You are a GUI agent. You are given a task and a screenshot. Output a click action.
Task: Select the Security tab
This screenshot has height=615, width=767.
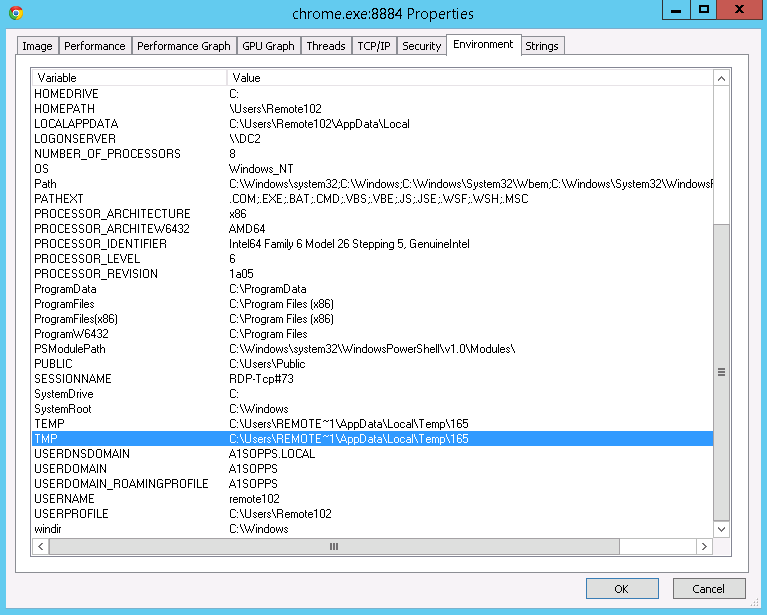[421, 46]
